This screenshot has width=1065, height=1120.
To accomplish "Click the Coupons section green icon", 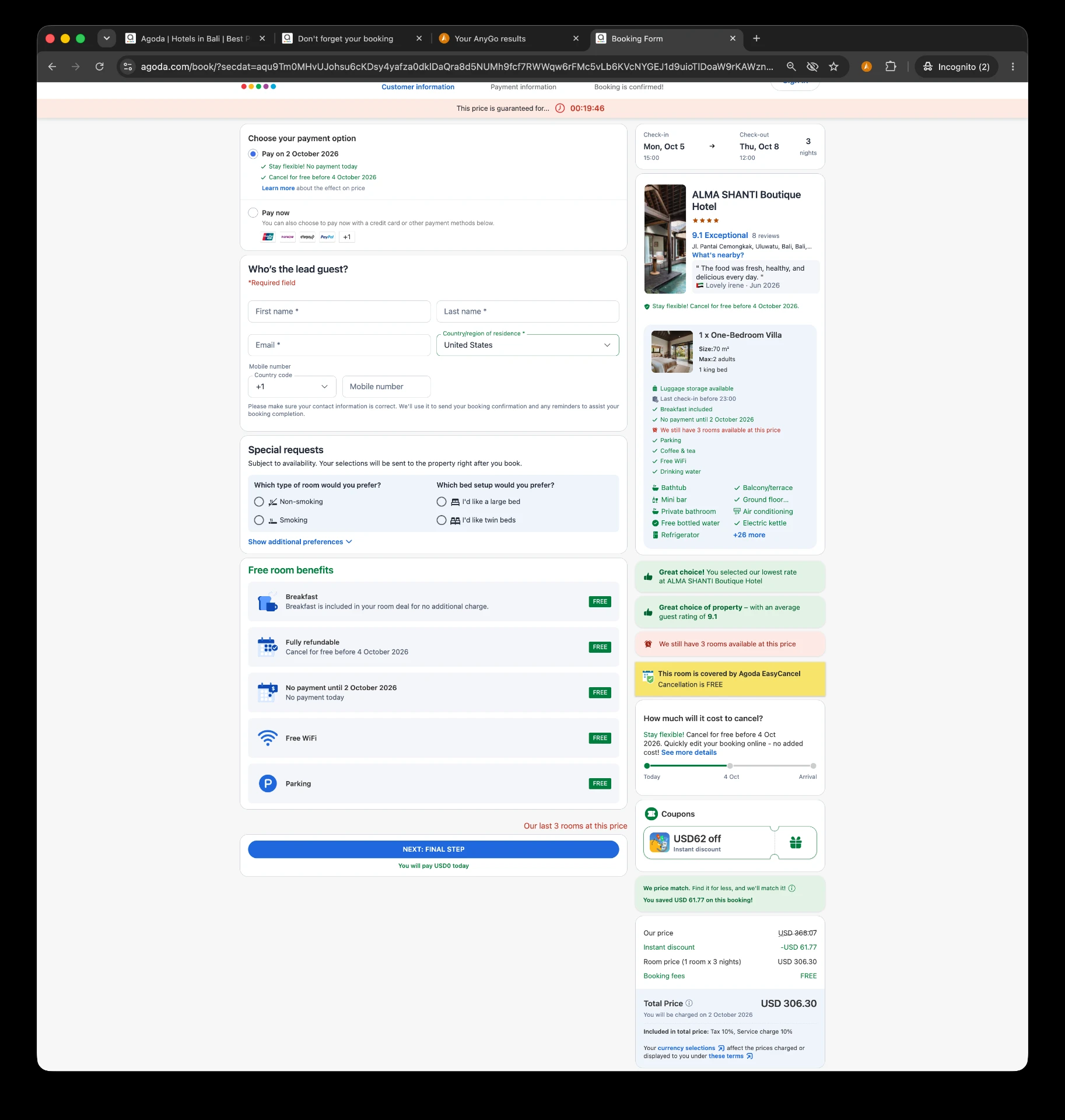I will (x=651, y=814).
